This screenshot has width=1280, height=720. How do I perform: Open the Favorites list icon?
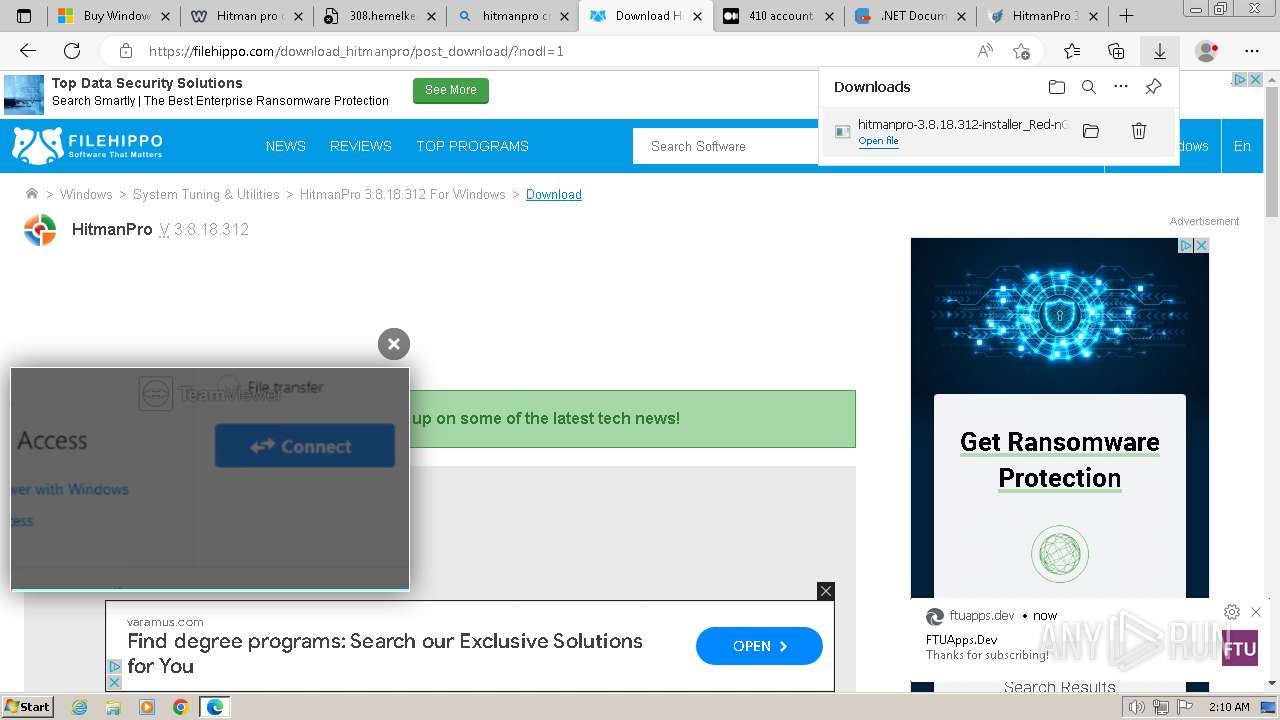point(1072,51)
